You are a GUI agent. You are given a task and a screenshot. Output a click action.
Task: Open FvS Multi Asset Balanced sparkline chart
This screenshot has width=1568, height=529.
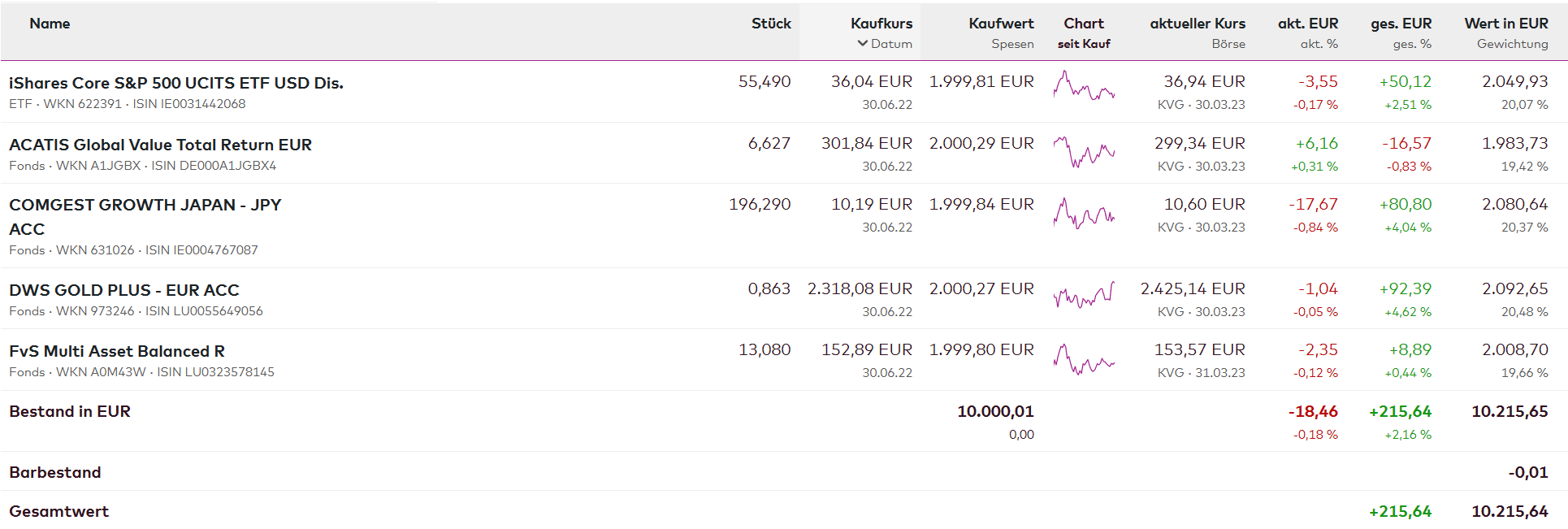(x=1084, y=358)
